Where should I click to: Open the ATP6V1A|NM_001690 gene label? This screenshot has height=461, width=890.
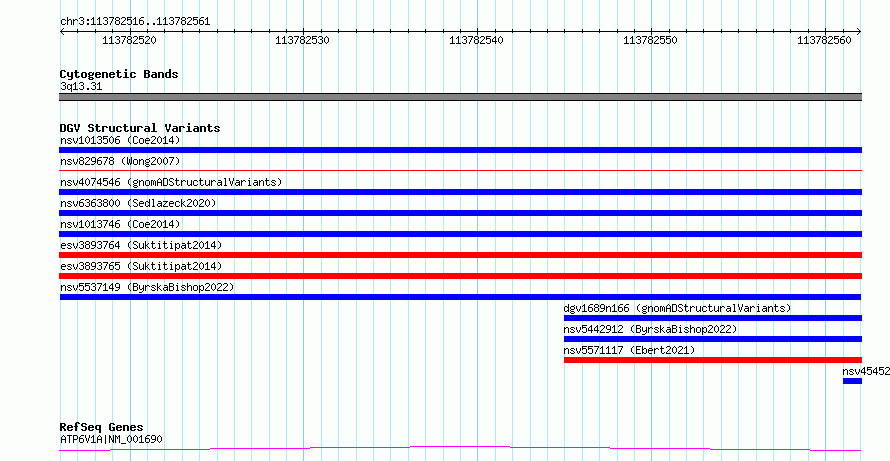click(112, 439)
